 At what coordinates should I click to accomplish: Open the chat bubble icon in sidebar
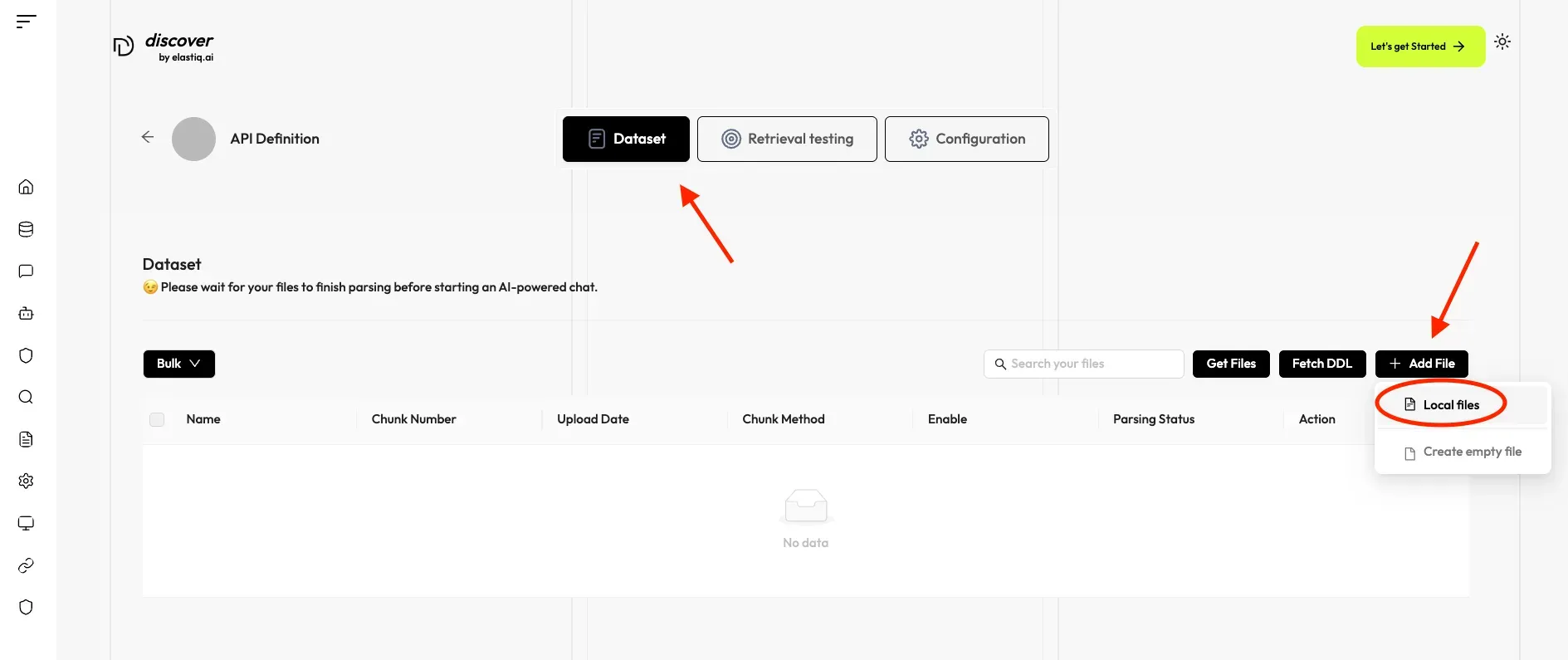(x=27, y=271)
